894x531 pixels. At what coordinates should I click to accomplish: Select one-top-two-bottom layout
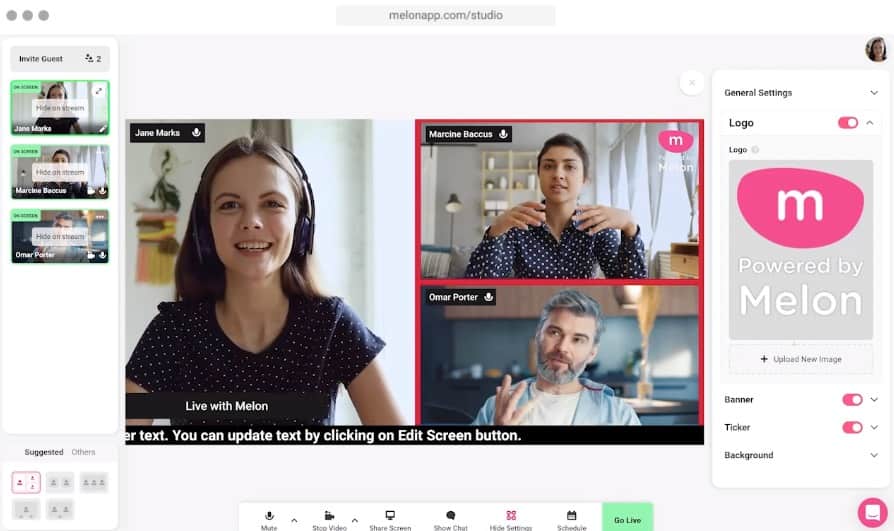(x=26, y=509)
